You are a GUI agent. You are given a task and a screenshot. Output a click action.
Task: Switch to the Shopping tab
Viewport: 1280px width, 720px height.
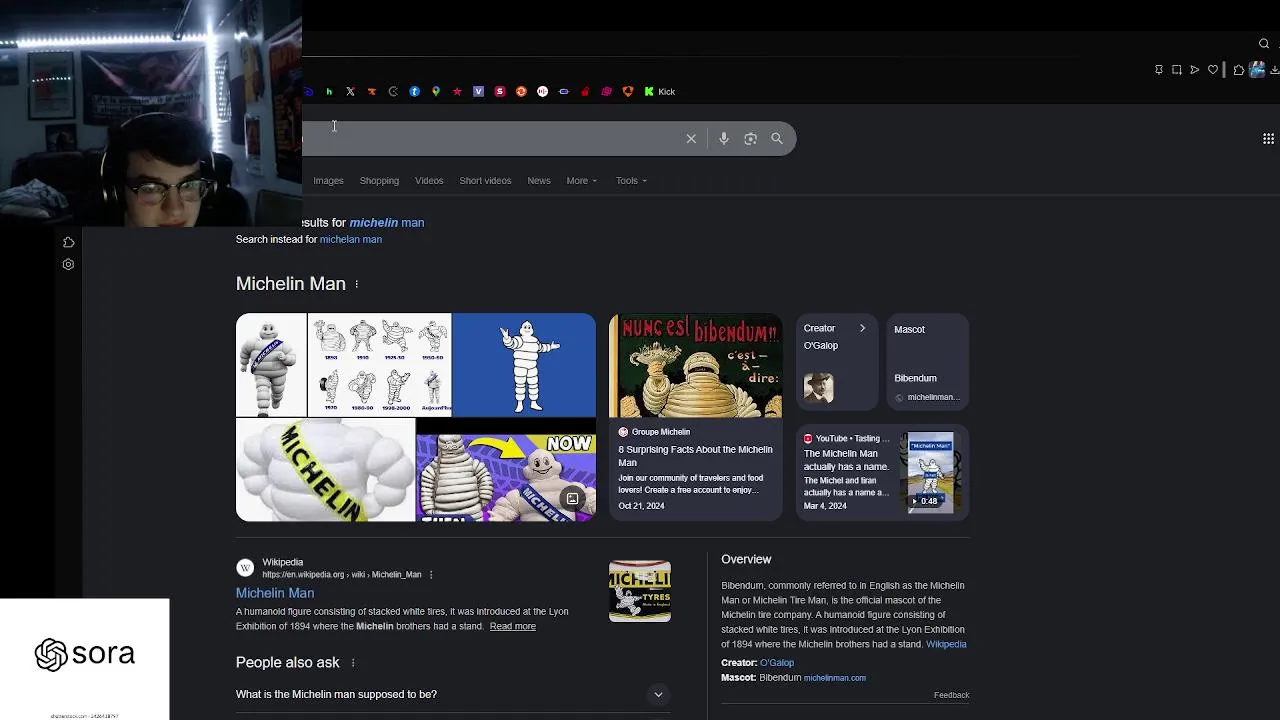pos(379,181)
